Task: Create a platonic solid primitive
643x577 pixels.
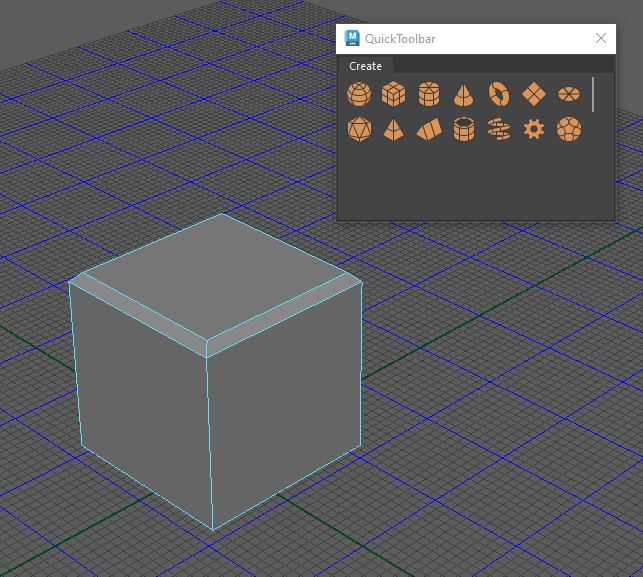Action: click(x=359, y=129)
